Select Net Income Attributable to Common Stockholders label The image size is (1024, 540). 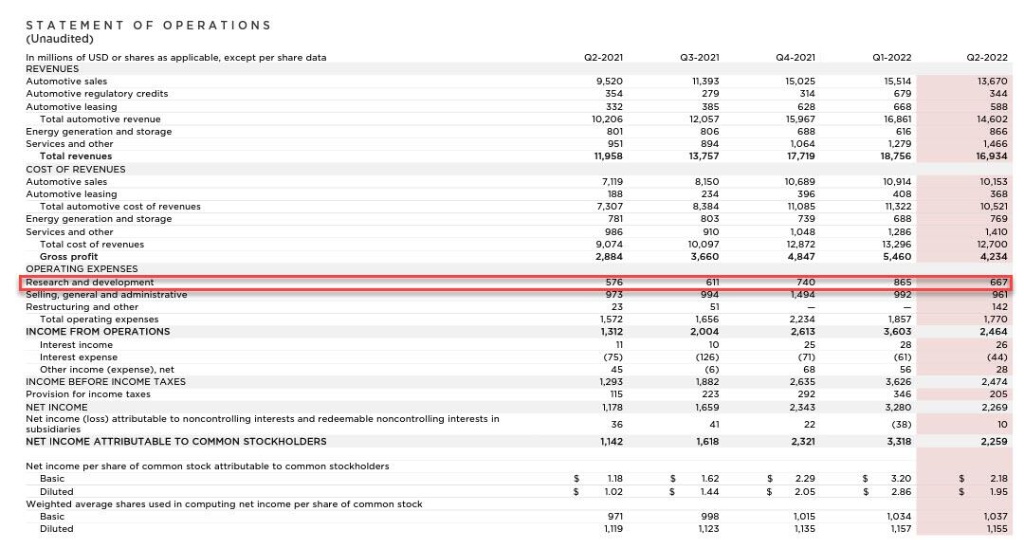(x=175, y=441)
